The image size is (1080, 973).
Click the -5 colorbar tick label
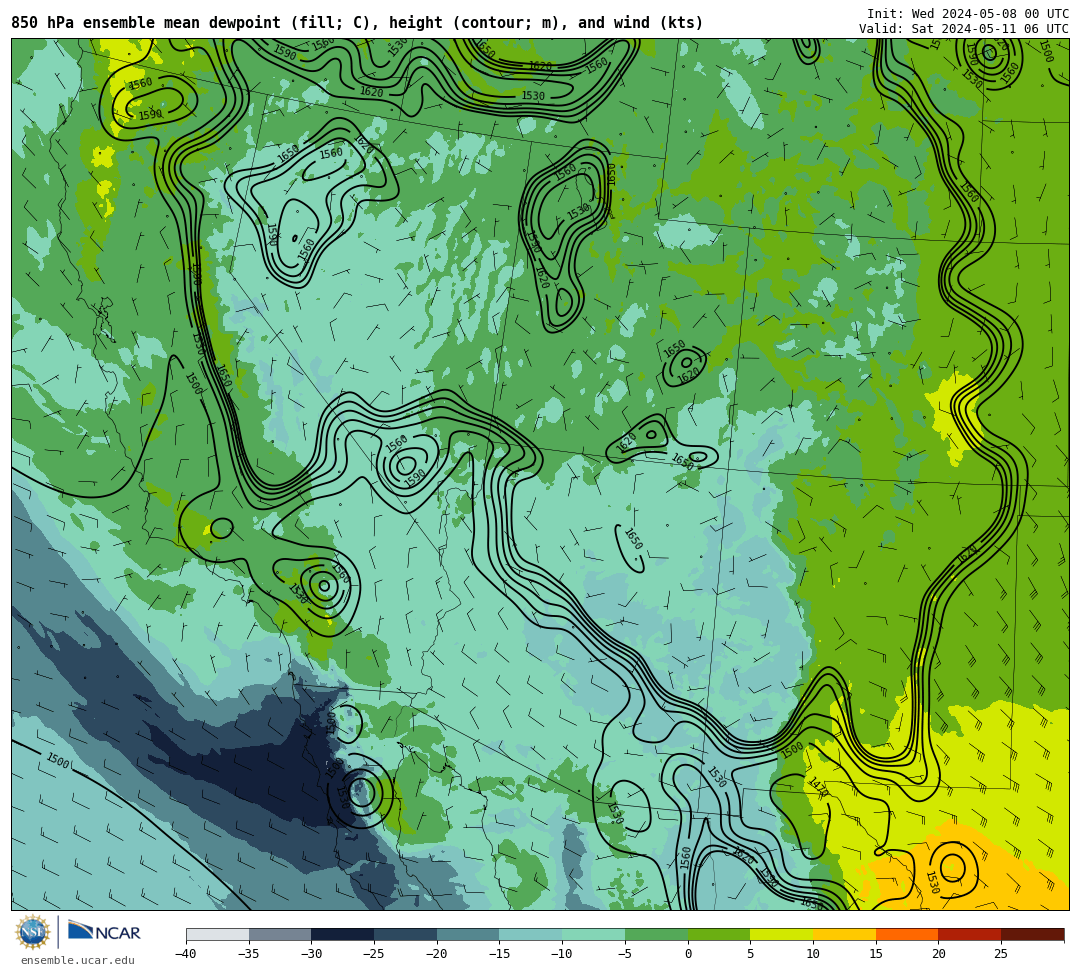pos(624,954)
